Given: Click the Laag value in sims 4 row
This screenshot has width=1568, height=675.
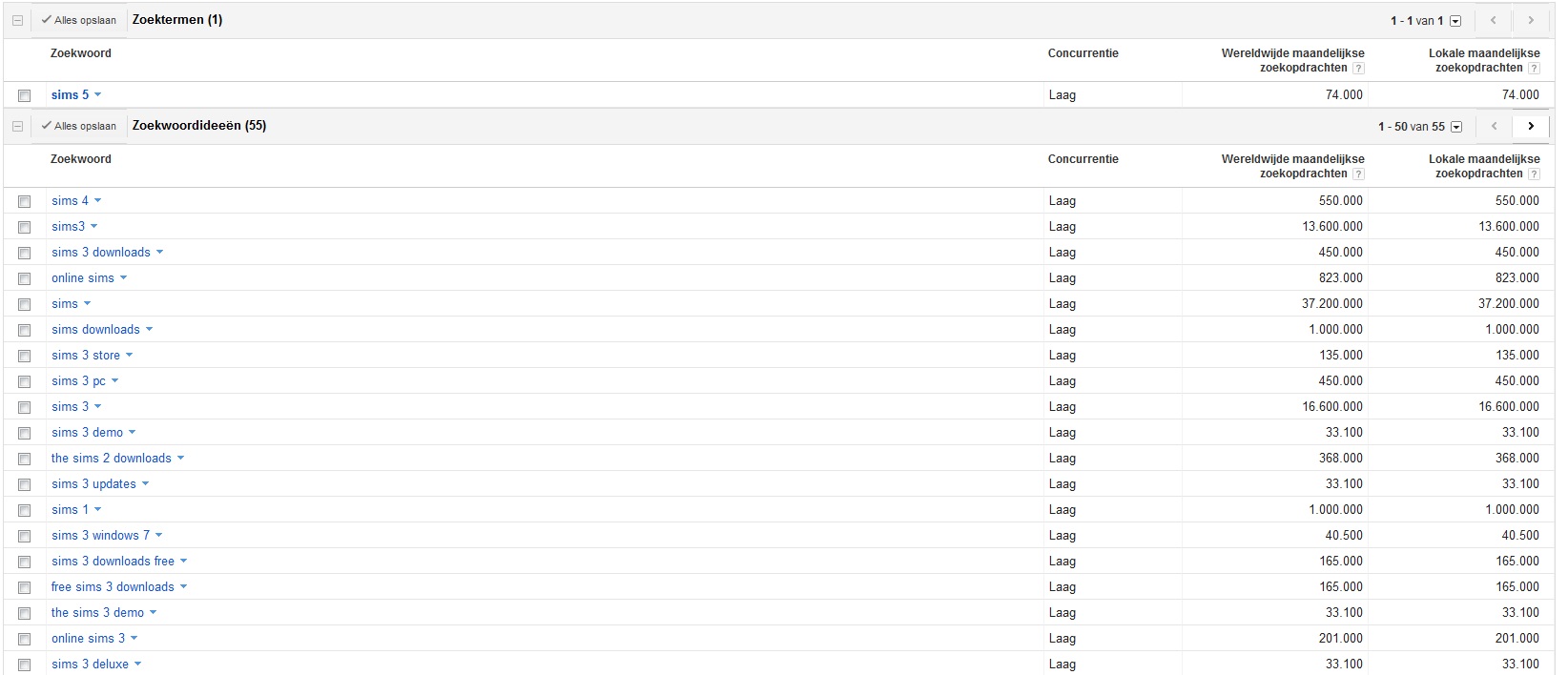Looking at the screenshot, I should tap(1062, 201).
